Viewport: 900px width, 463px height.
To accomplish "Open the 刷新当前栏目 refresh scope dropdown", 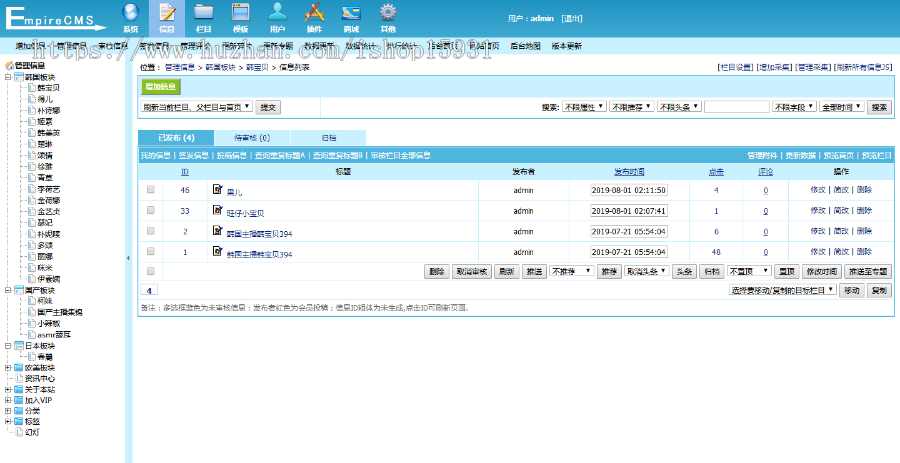I will coord(196,106).
